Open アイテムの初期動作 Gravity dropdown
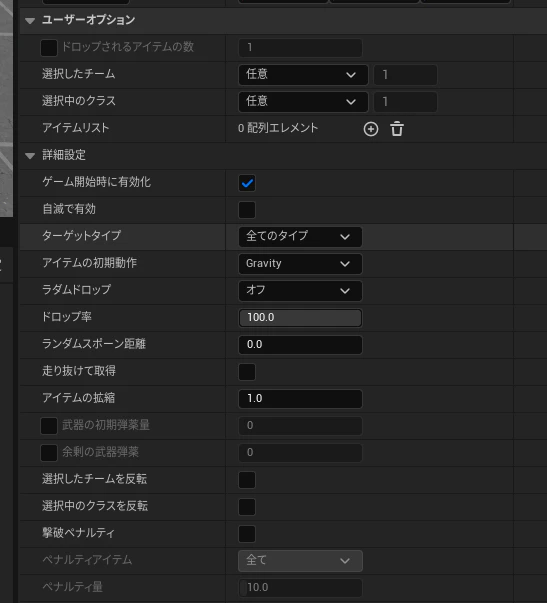 pos(300,263)
